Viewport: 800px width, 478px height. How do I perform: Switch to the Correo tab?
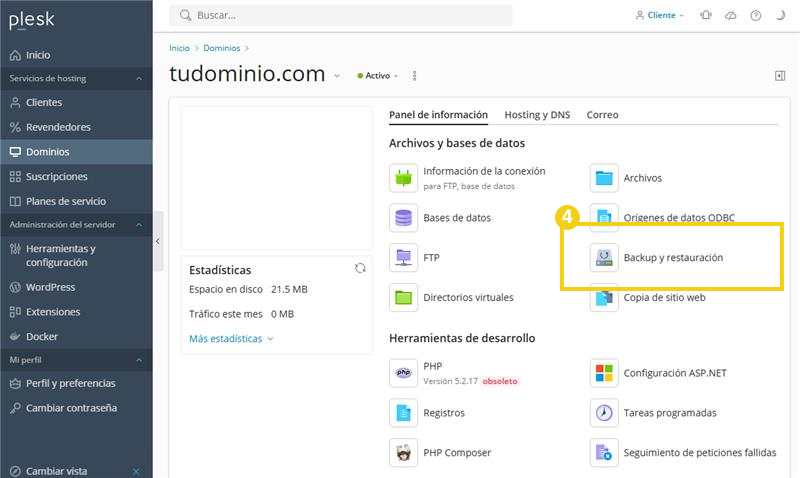602,115
